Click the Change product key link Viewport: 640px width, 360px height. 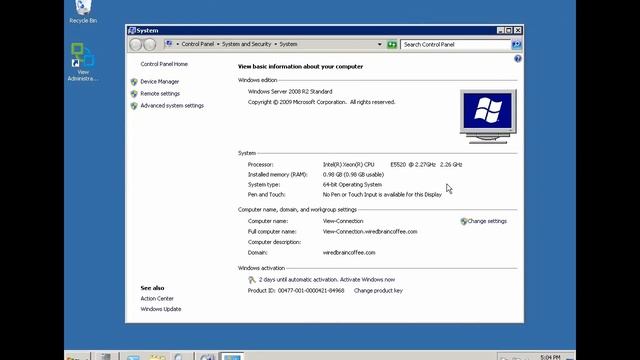pyautogui.click(x=378, y=291)
